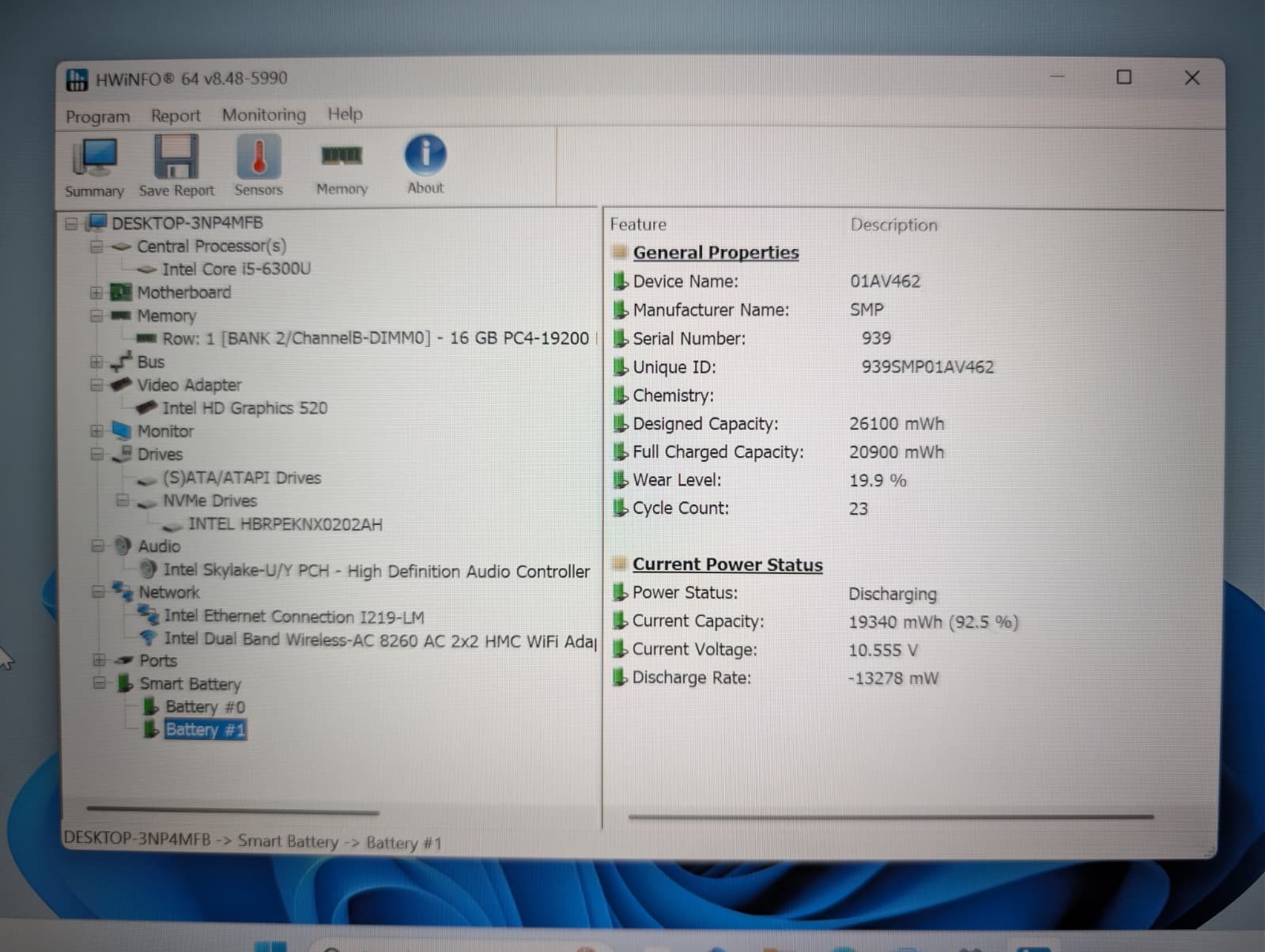The width and height of the screenshot is (1265, 952).
Task: Collapse the Central Processor(s) node
Action: coord(96,247)
